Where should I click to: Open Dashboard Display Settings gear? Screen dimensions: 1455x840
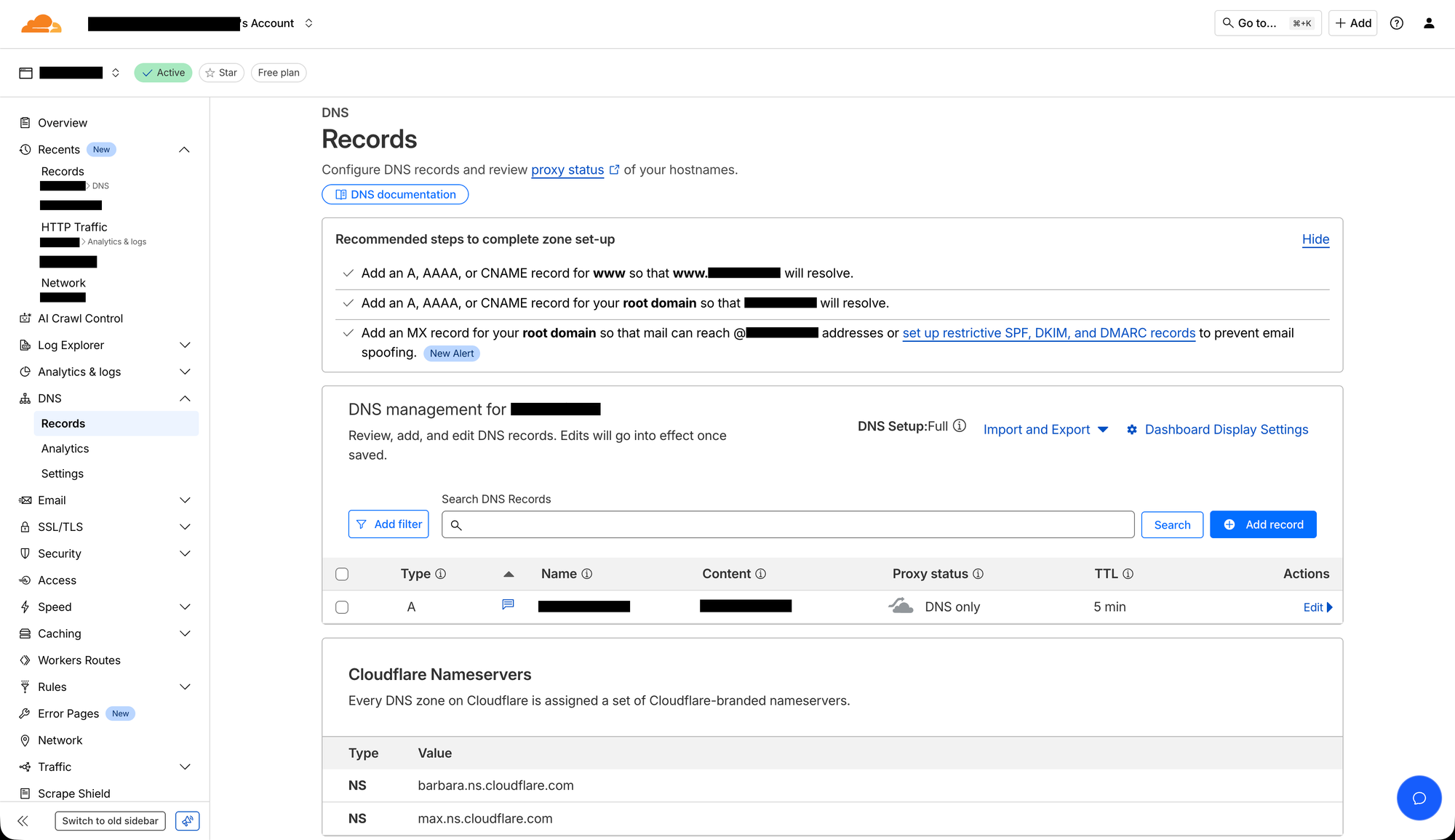coord(1132,429)
